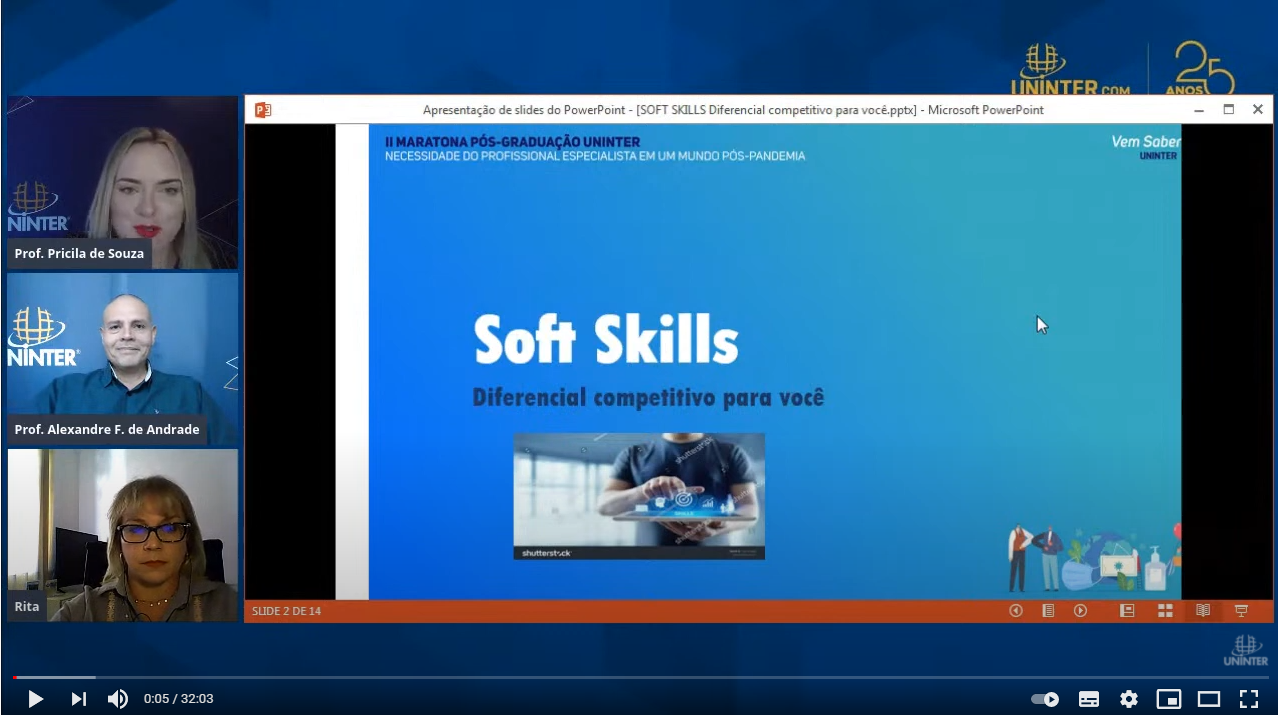
Task: Enter full screen mode
Action: tap(1249, 699)
